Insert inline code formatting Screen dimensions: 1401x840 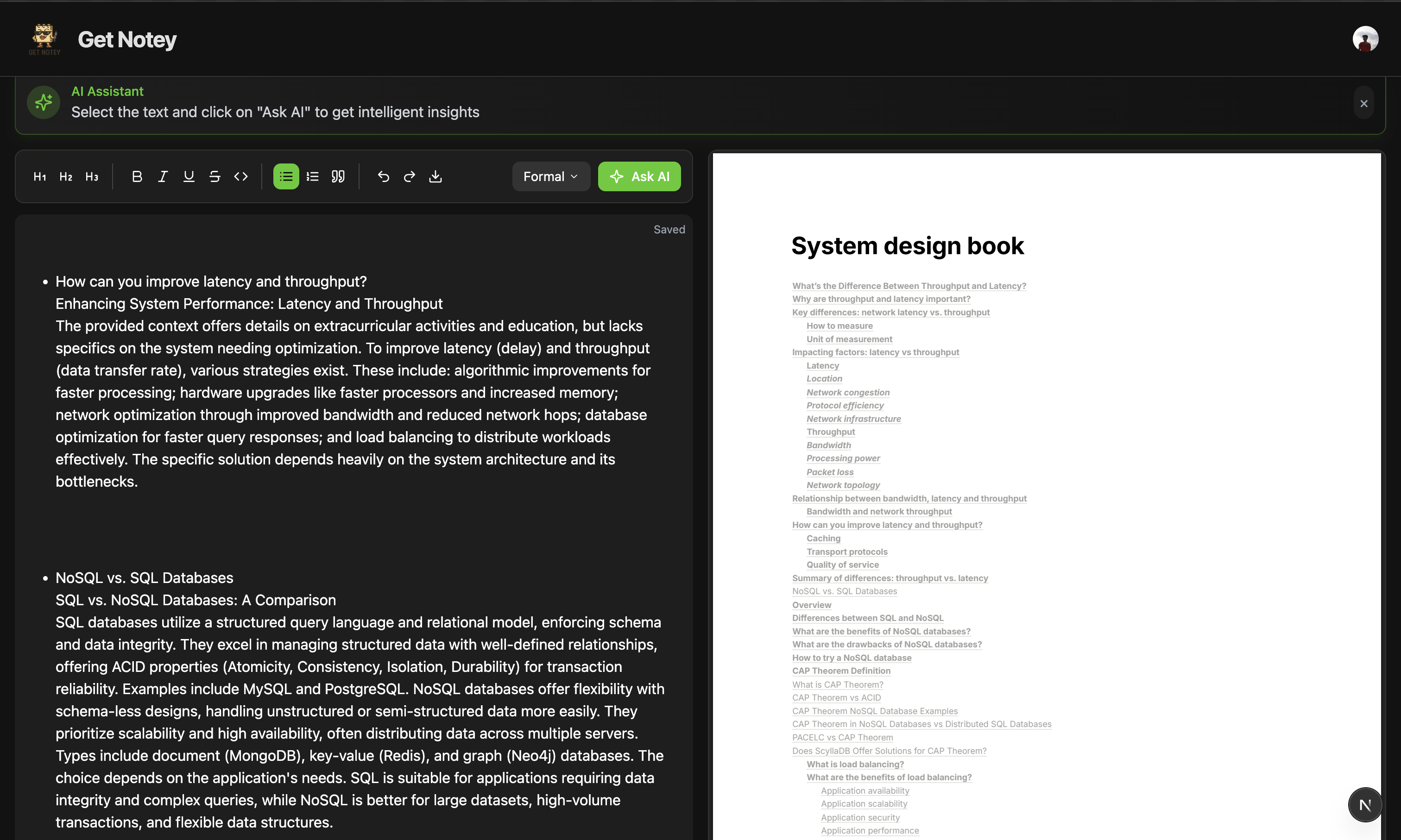(240, 176)
